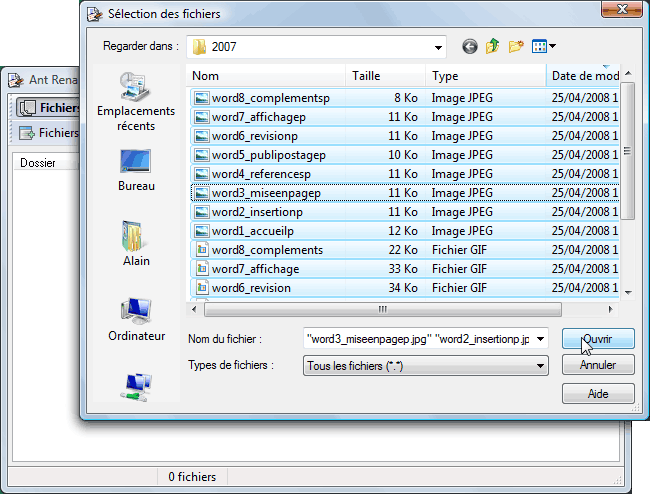This screenshot has width=650, height=494.
Task: Click the Ouvrir button
Action: point(598,339)
